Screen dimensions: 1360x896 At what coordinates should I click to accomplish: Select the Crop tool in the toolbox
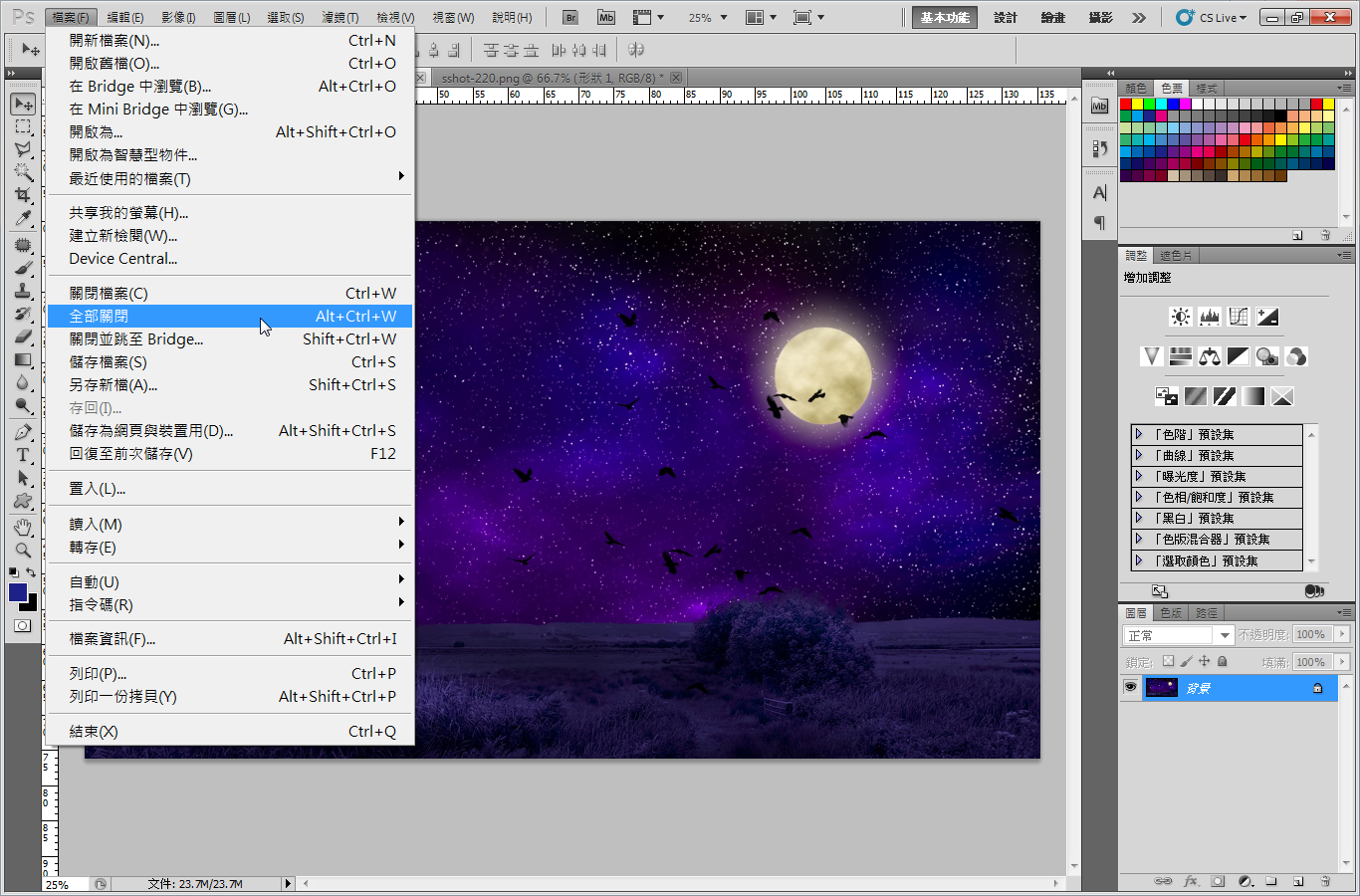tap(23, 195)
